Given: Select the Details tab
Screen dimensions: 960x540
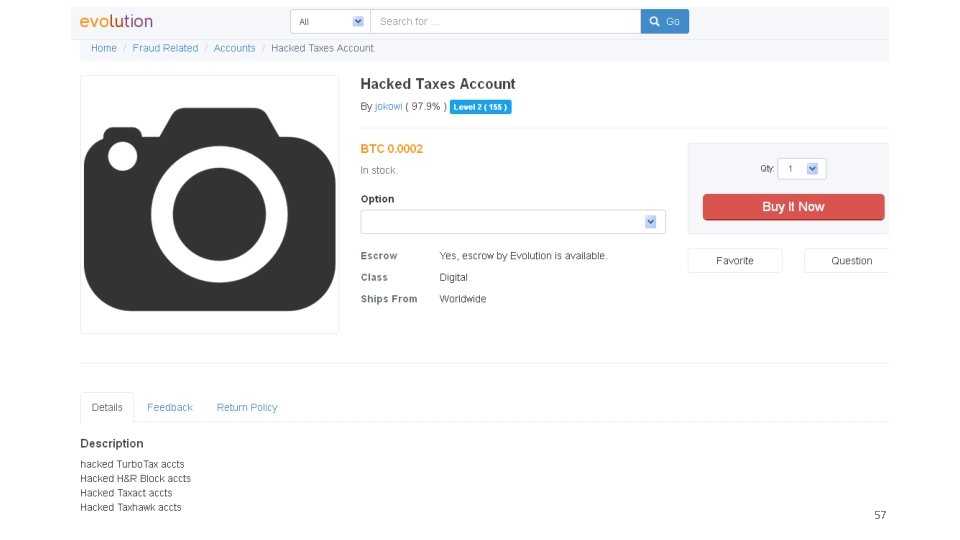Looking at the screenshot, I should tap(107, 407).
